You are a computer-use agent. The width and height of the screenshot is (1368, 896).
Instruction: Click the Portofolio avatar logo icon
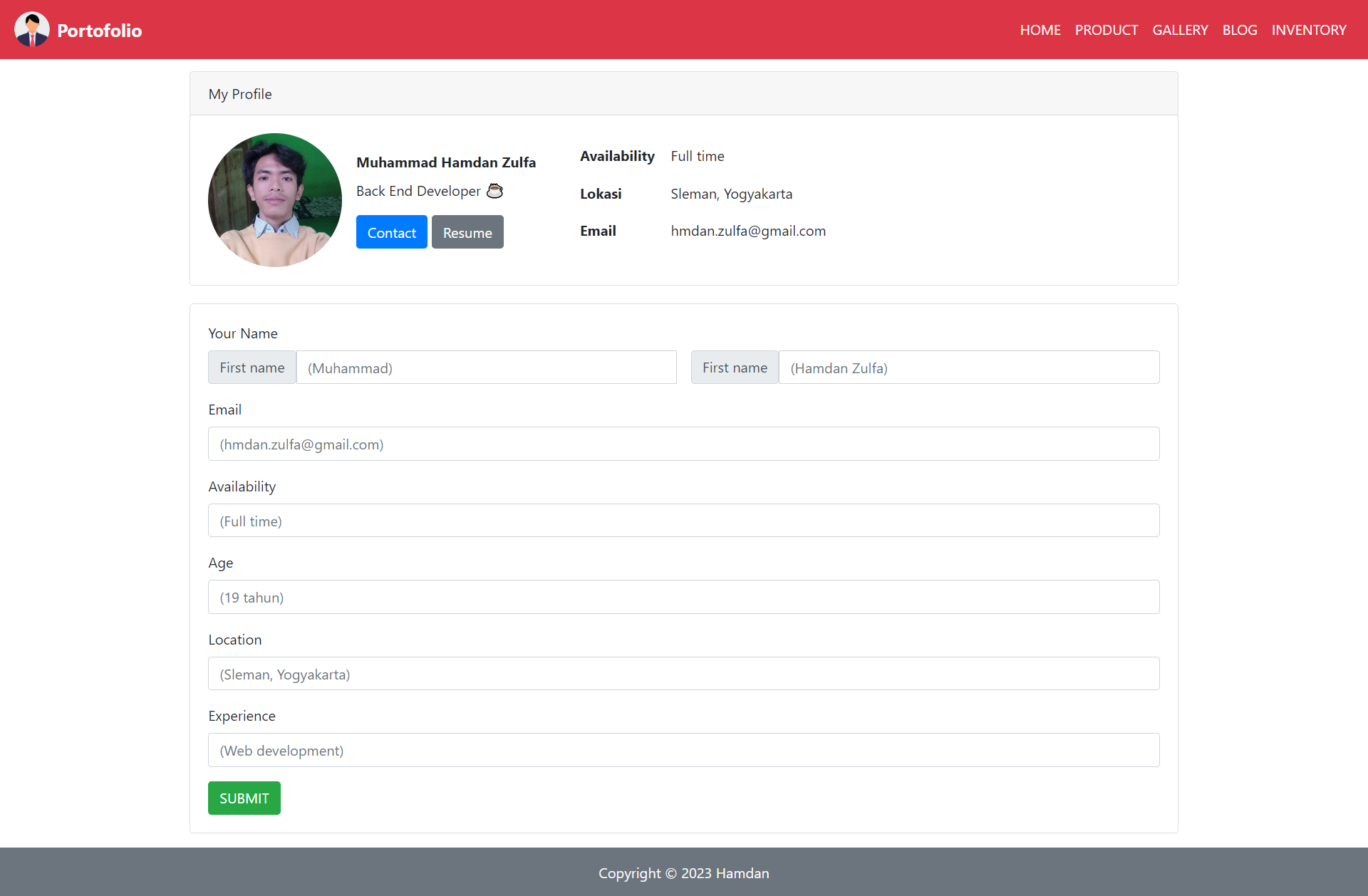coord(31,30)
